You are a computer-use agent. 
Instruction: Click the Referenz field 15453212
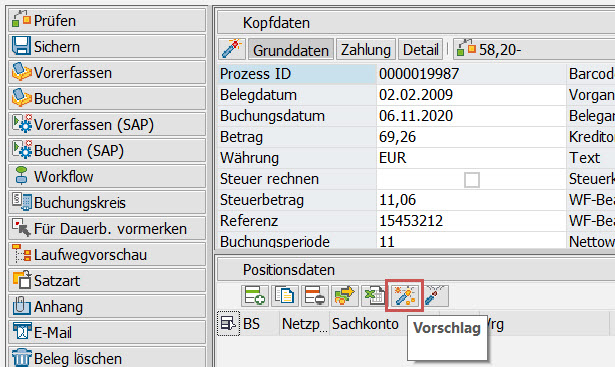(x=471, y=221)
